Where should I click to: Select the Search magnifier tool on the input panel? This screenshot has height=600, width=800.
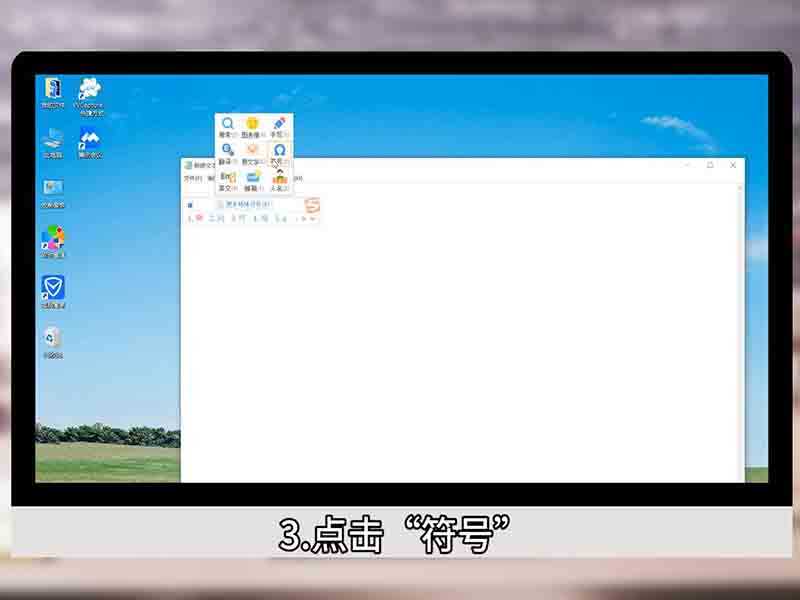(x=227, y=123)
